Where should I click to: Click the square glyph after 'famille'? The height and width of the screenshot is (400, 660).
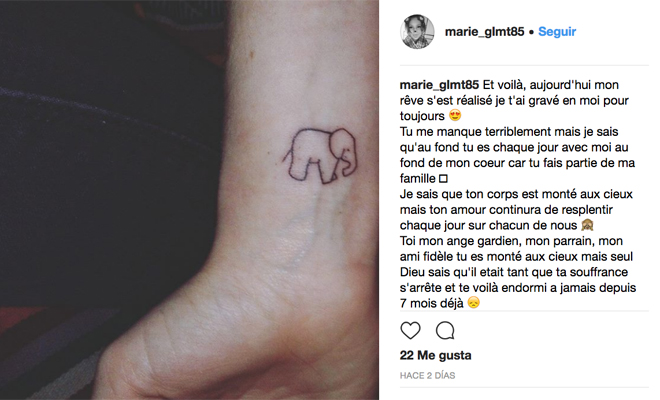coord(443,179)
